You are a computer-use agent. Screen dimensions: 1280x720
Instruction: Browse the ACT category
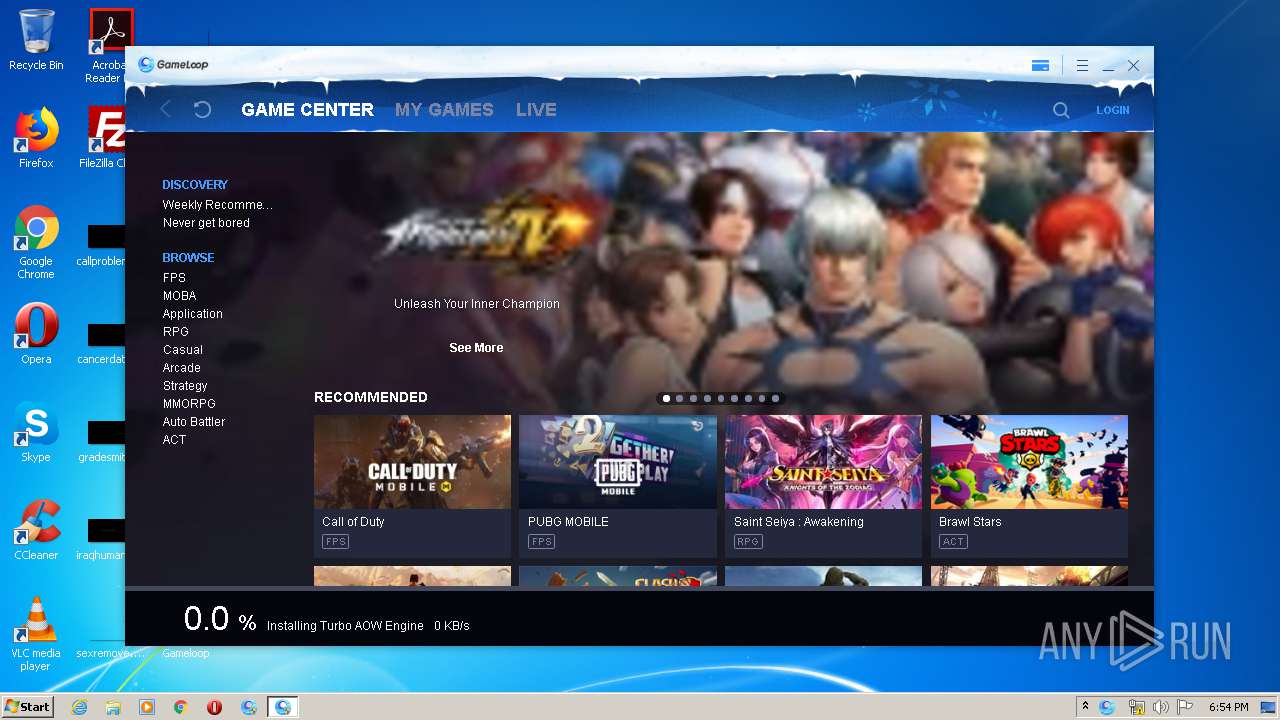tap(174, 440)
